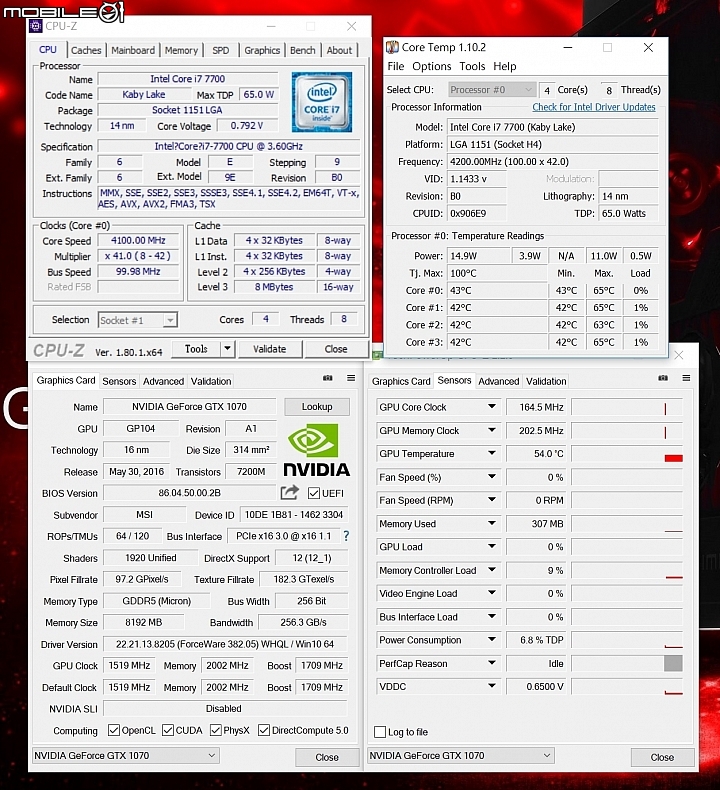Screen dimensions: 720x790
Task: Click the screenshot camera icon in right GPU-Z window
Action: point(663,378)
